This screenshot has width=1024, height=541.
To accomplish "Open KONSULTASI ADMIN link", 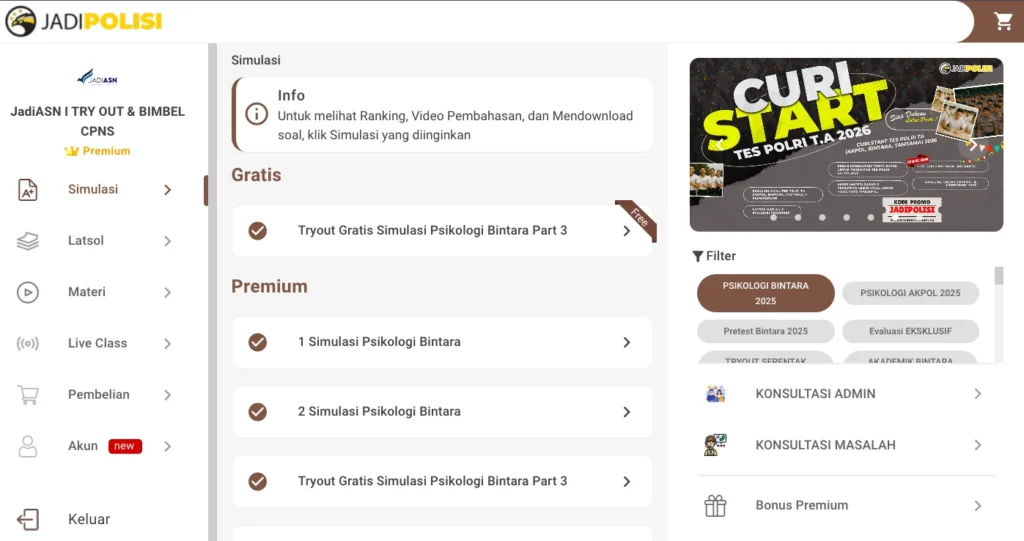I will tap(815, 394).
